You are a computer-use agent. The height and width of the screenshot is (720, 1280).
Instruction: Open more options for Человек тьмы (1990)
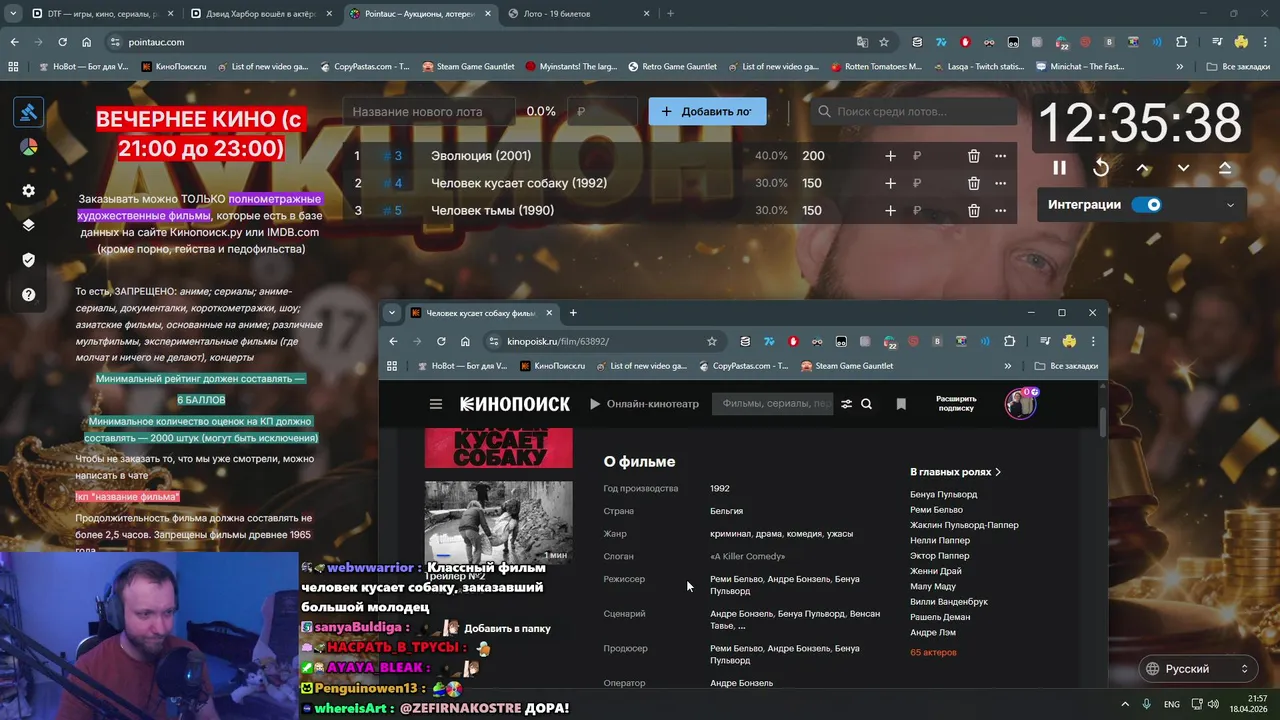tap(1000, 210)
